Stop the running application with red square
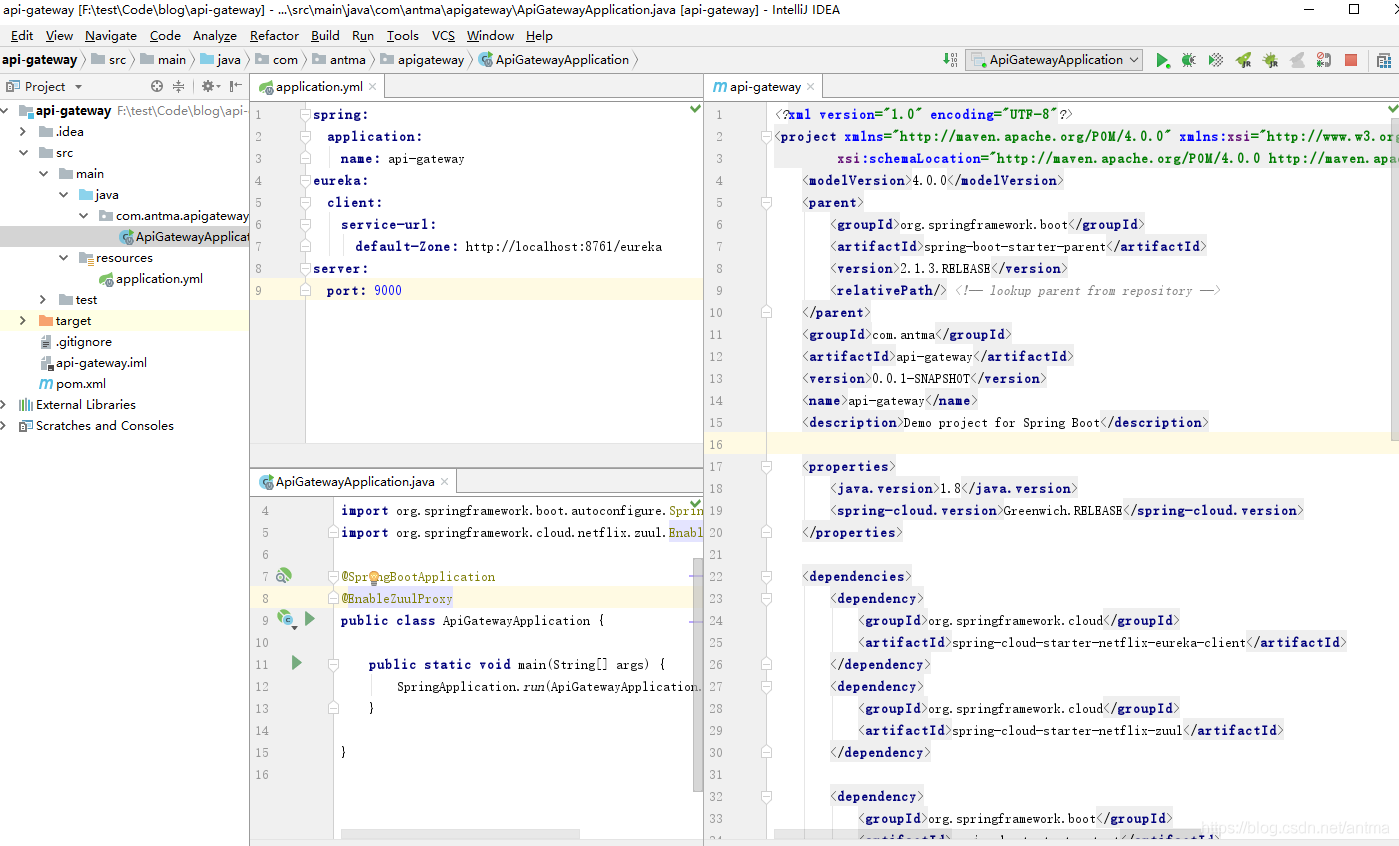The width and height of the screenshot is (1399, 846). click(x=1351, y=60)
